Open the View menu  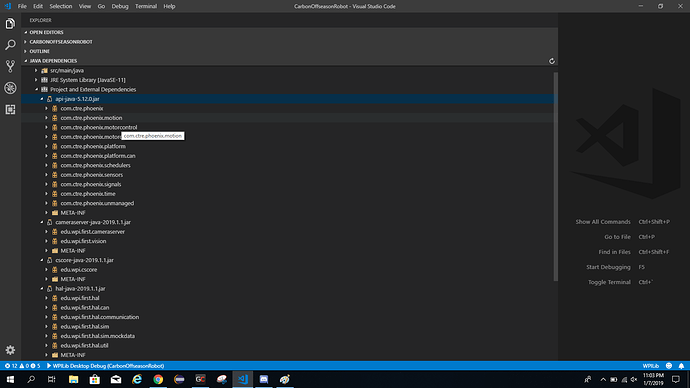pyautogui.click(x=84, y=6)
